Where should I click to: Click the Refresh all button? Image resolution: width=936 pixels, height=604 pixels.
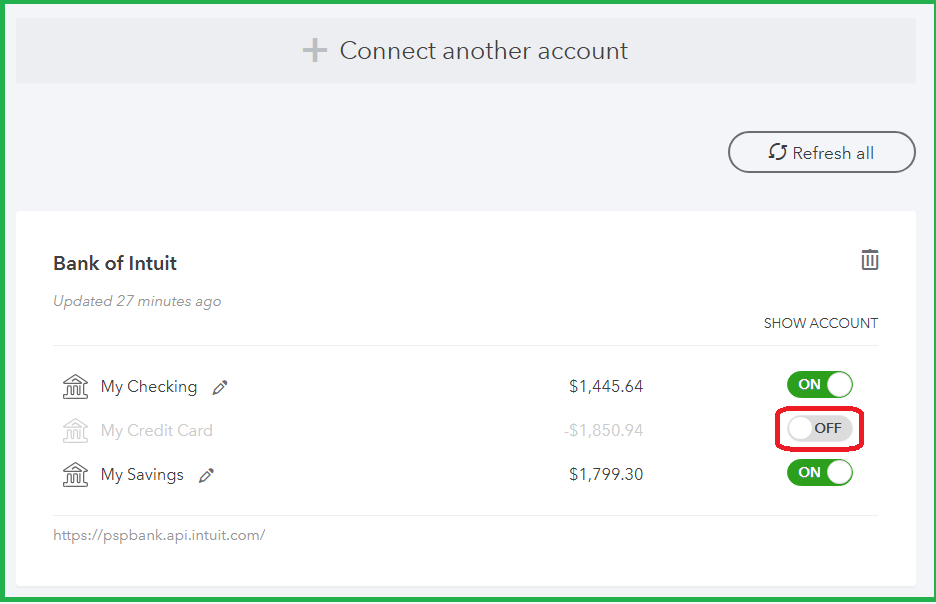tap(821, 152)
